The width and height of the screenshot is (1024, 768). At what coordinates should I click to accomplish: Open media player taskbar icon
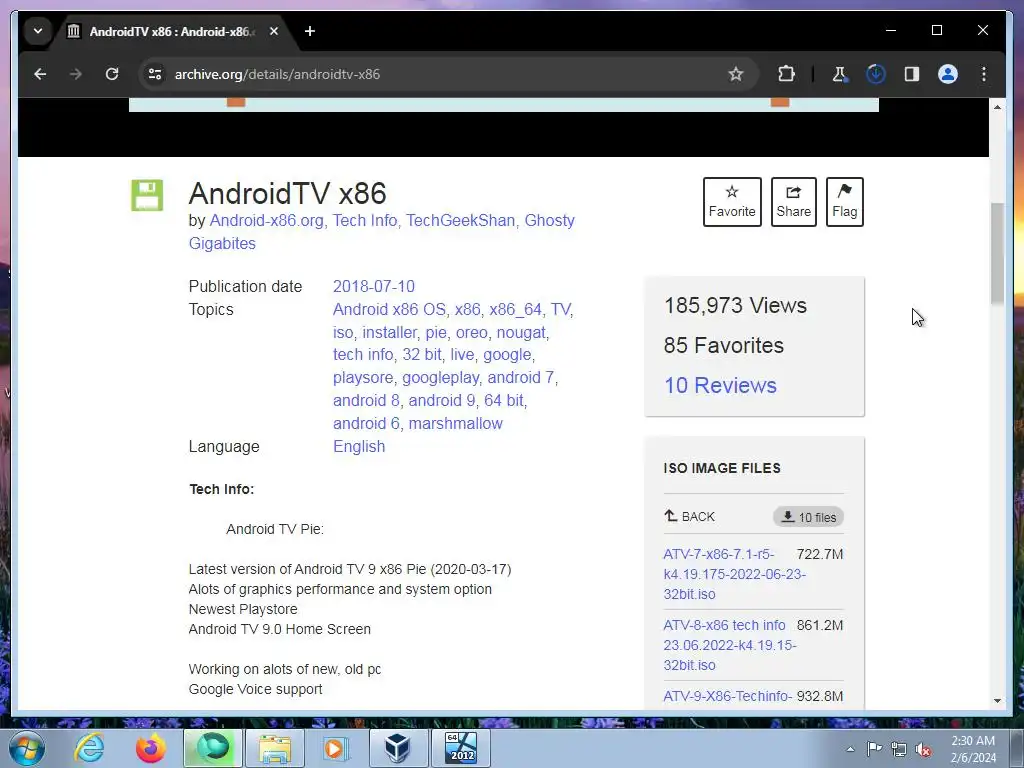click(336, 748)
